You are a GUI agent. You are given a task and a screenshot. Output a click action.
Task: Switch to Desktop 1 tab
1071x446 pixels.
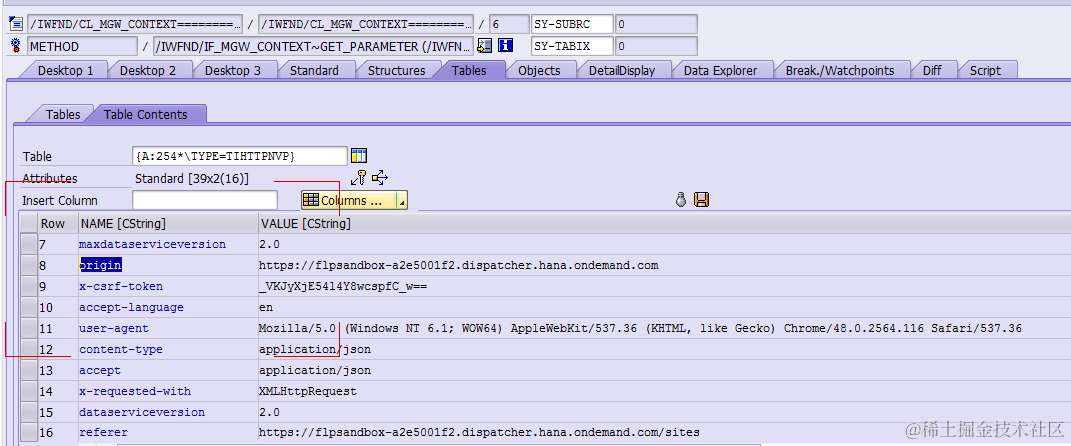pos(66,70)
